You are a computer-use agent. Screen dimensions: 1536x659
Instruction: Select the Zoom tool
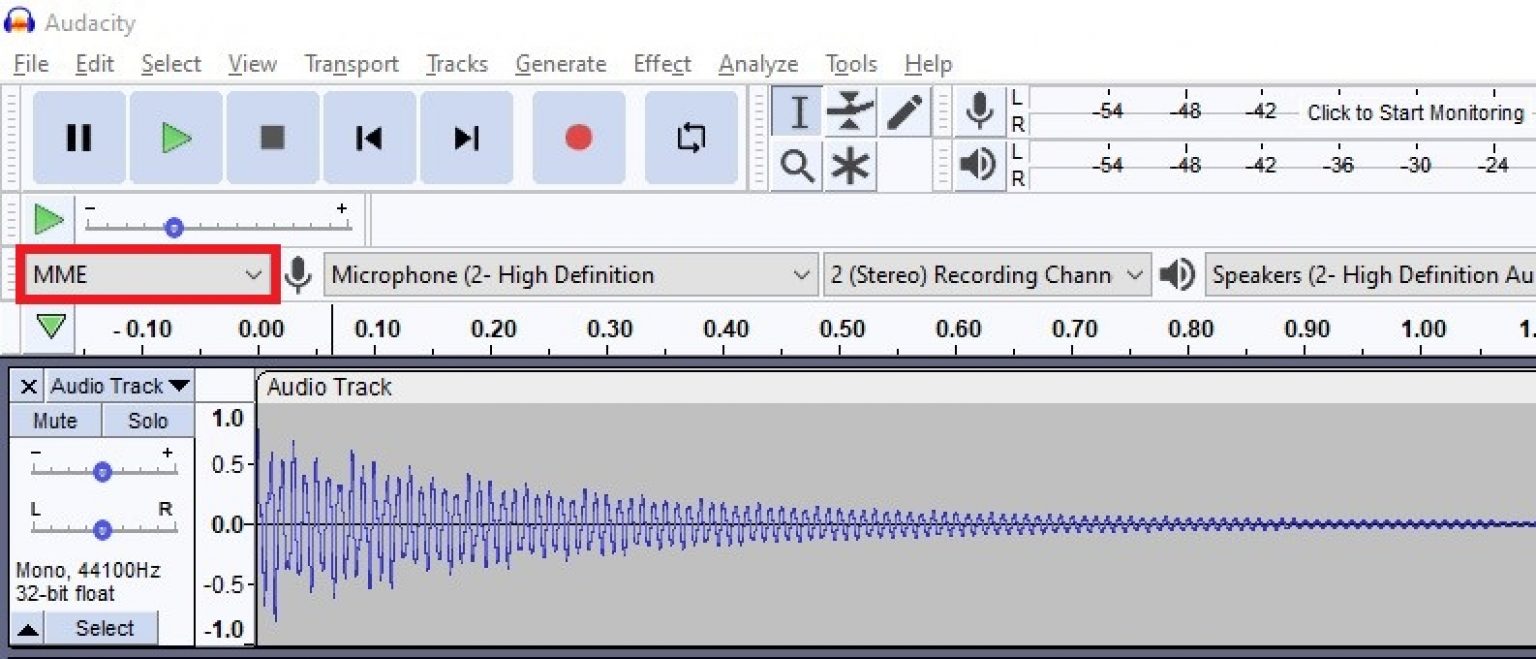tap(797, 166)
